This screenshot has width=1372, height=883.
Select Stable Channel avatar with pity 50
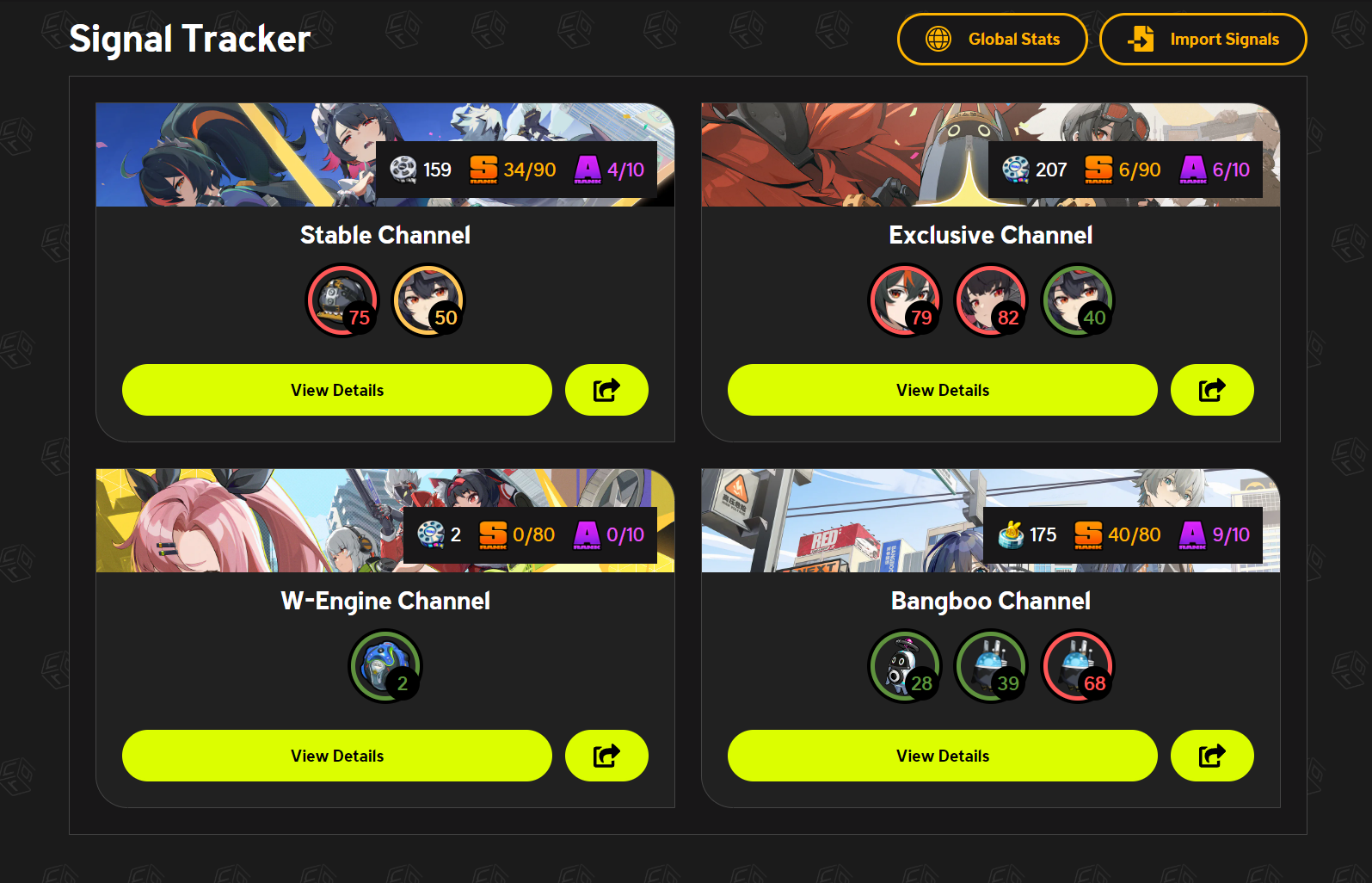point(428,300)
